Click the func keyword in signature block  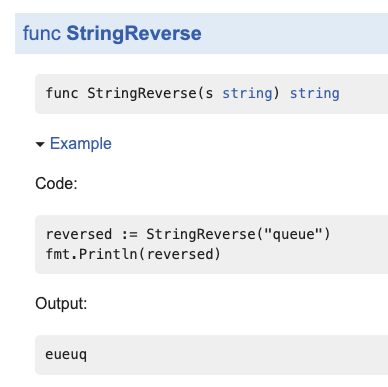tap(62, 93)
